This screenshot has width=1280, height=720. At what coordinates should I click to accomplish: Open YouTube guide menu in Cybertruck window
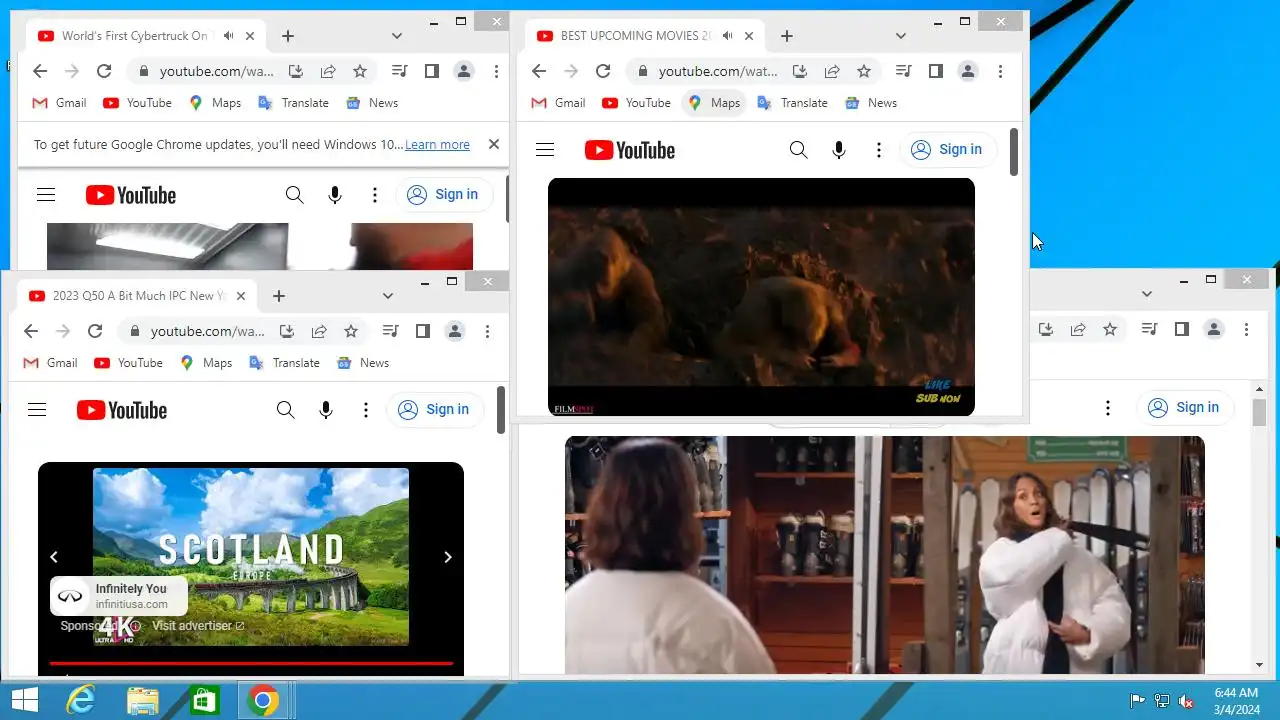pyautogui.click(x=46, y=195)
